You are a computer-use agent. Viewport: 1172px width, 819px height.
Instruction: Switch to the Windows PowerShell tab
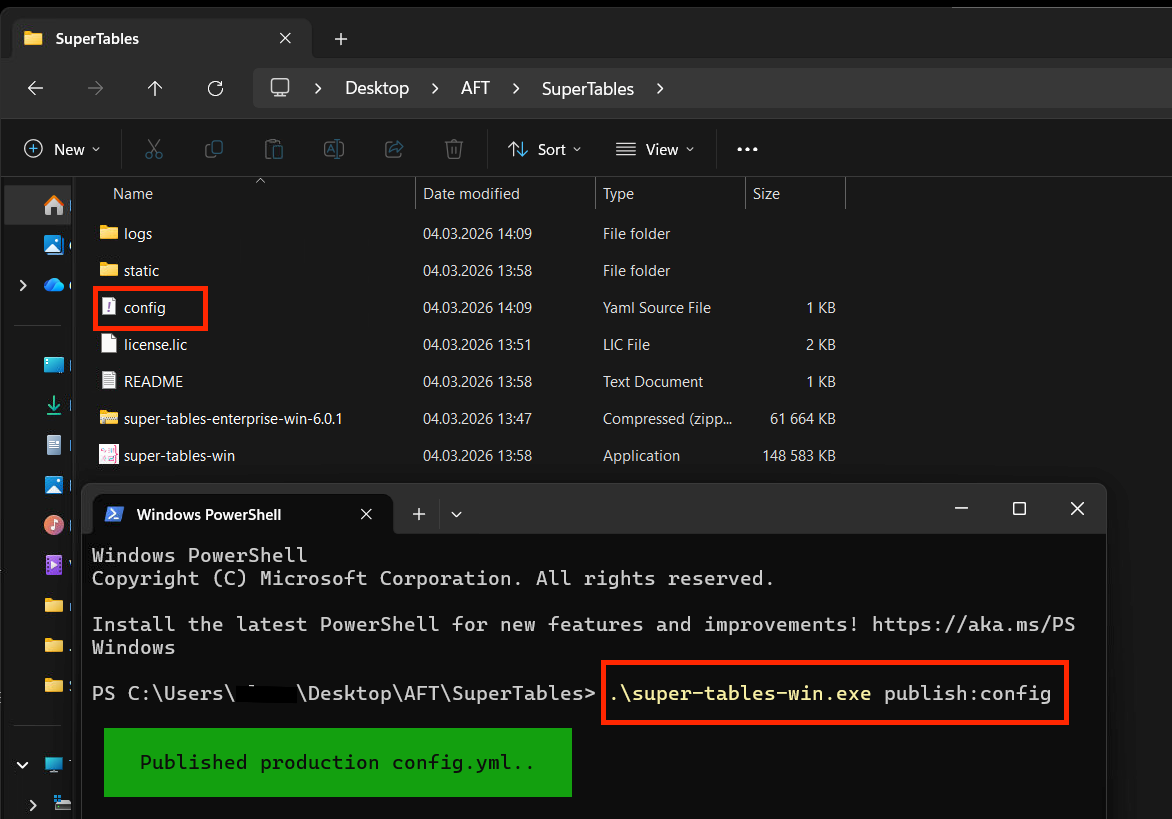[209, 514]
